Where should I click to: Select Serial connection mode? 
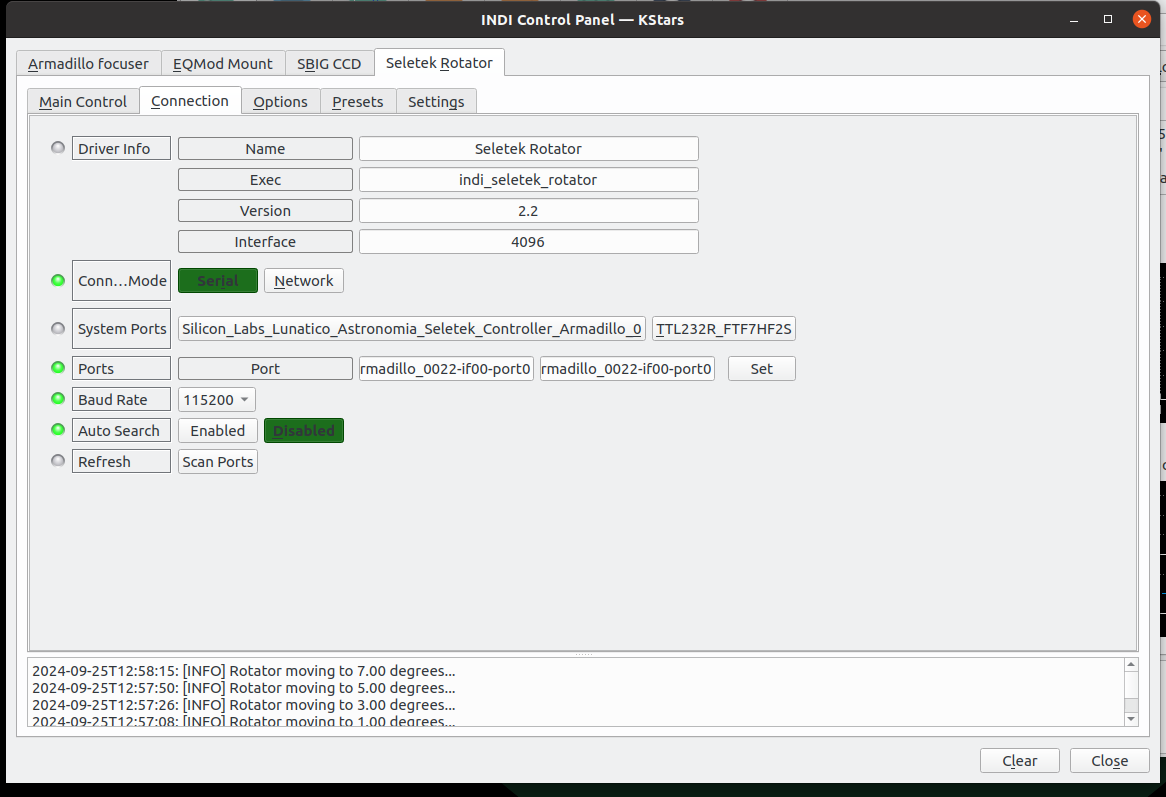(x=218, y=280)
